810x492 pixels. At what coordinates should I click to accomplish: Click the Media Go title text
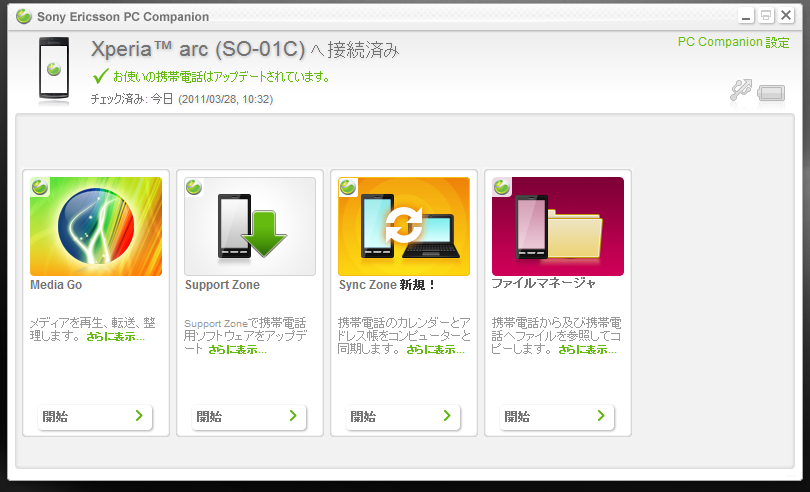[x=56, y=285]
